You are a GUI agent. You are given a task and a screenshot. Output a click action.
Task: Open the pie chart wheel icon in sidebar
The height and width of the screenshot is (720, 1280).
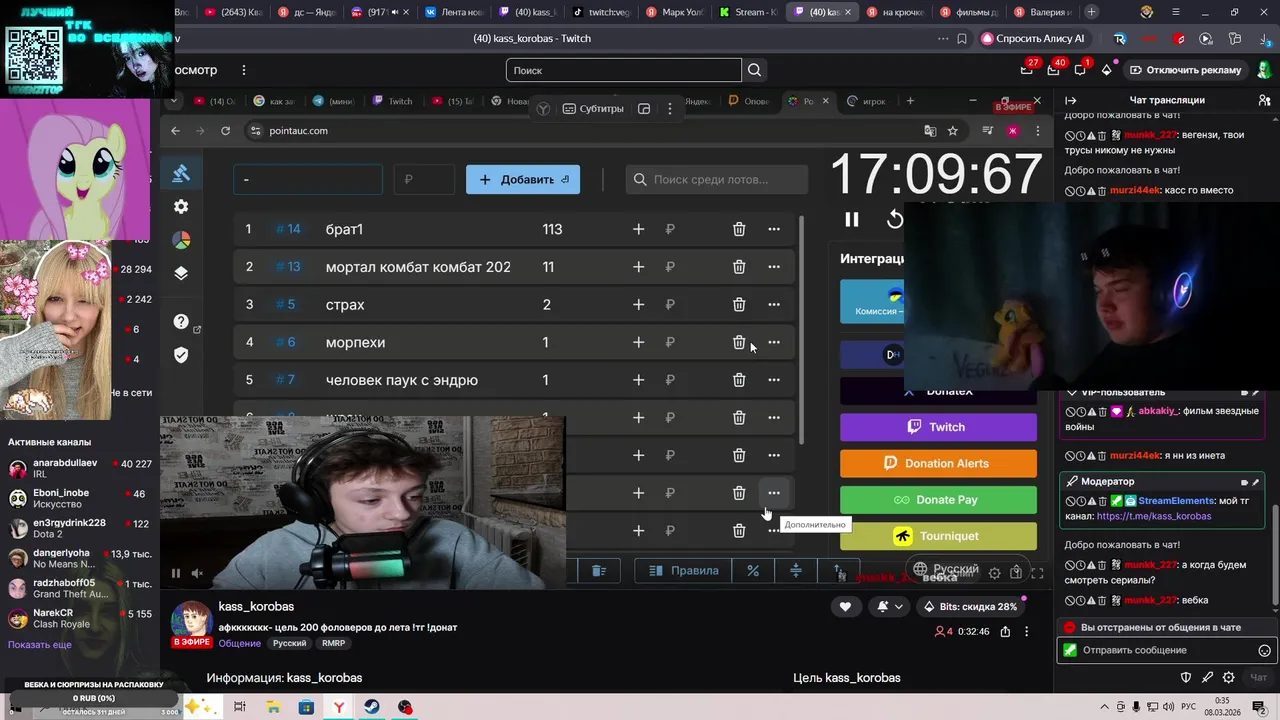click(181, 240)
